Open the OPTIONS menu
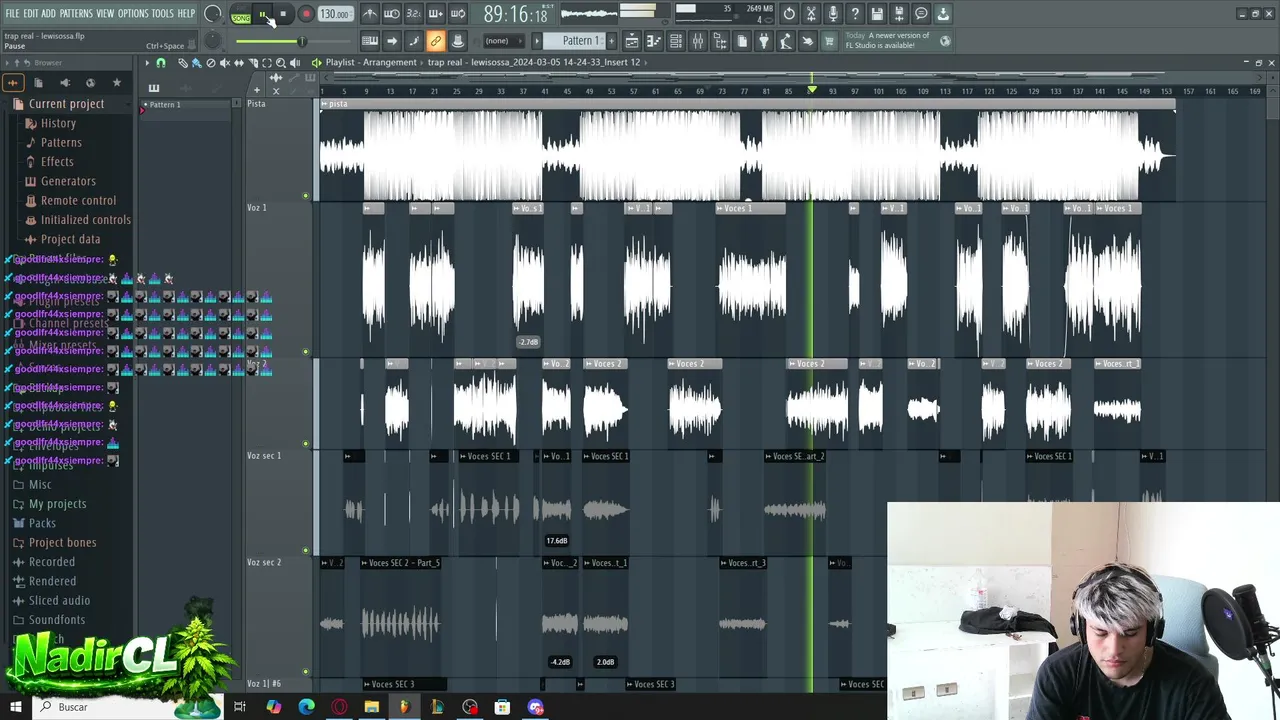The image size is (1280, 720). coord(133,14)
